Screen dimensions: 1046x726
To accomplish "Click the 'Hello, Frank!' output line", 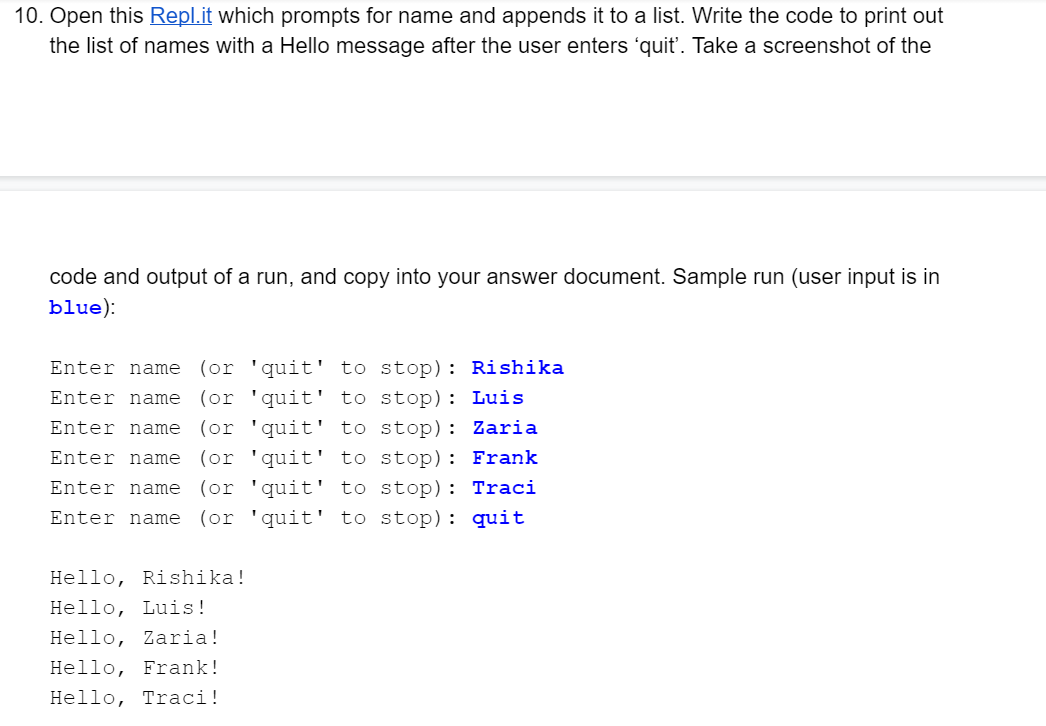I will click(135, 668).
